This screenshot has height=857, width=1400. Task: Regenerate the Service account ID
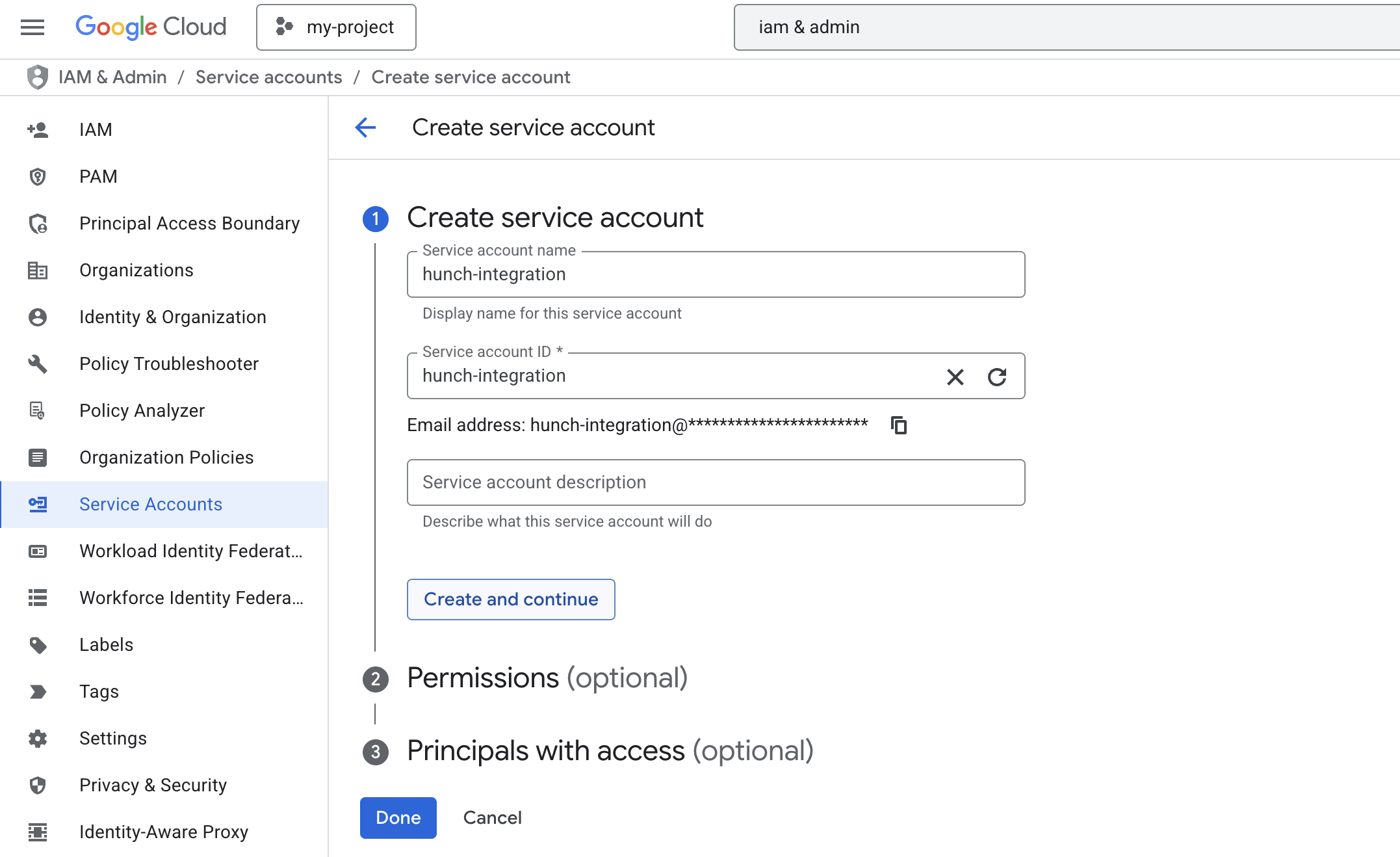pos(998,376)
